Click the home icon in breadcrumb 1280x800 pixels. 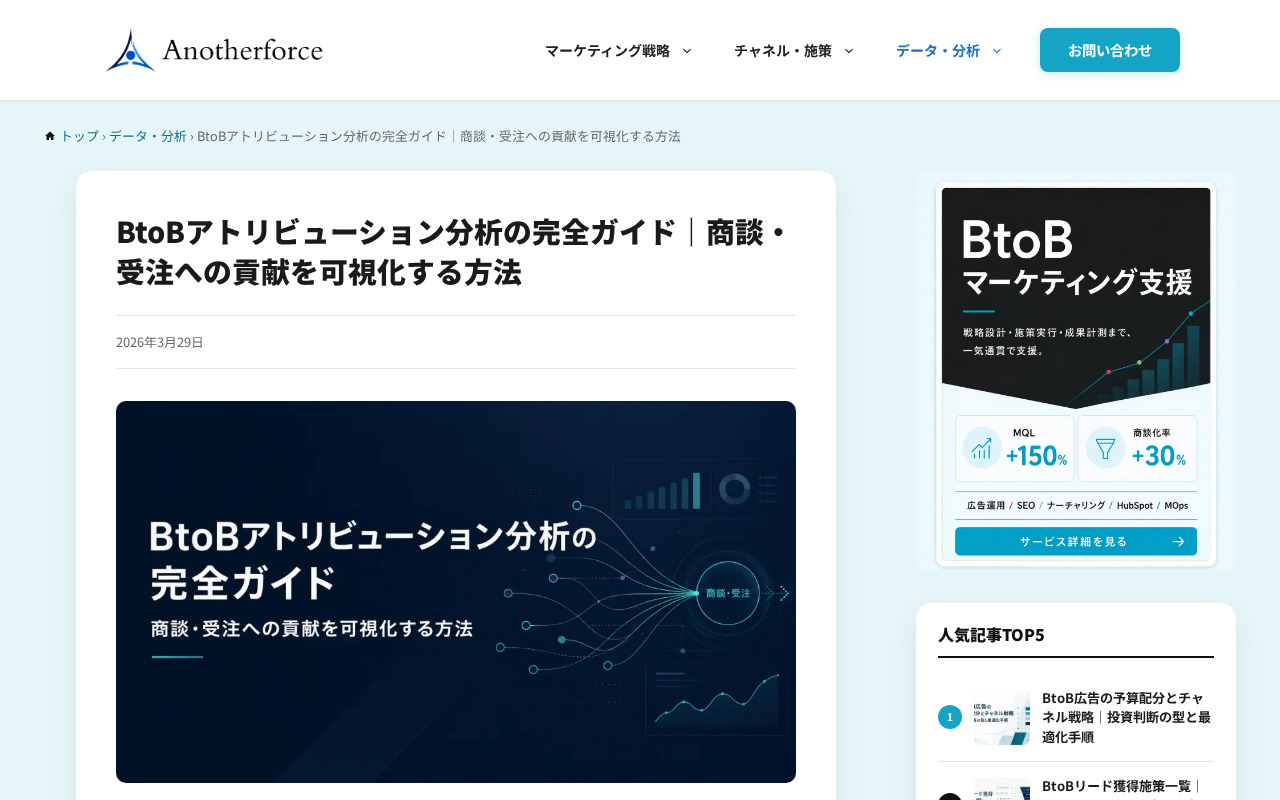coord(50,136)
